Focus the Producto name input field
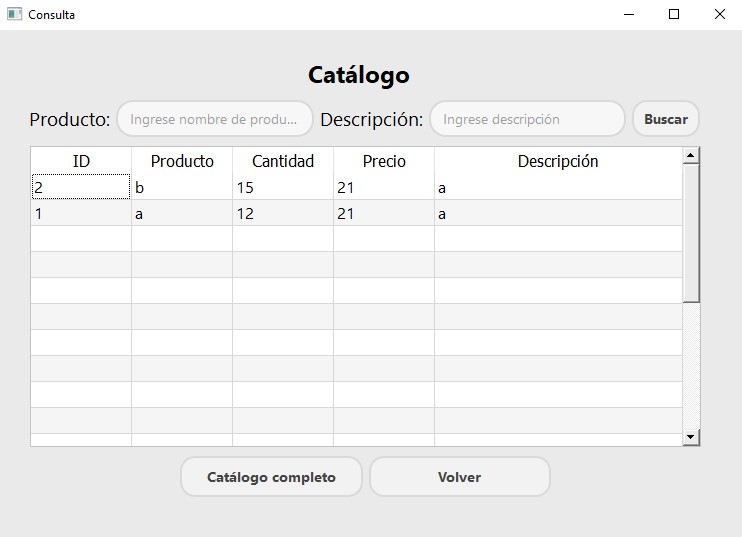 tap(215, 119)
